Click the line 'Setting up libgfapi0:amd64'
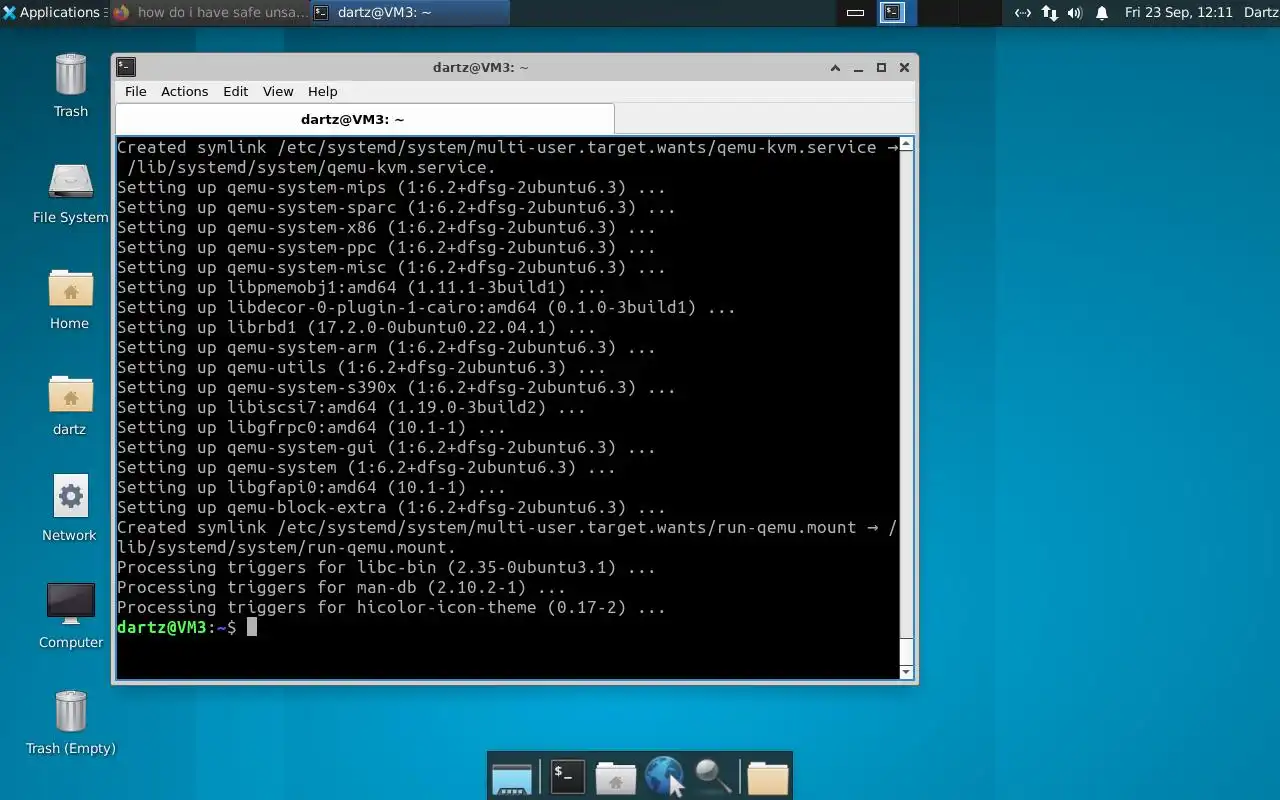The width and height of the screenshot is (1280, 800). tap(311, 487)
